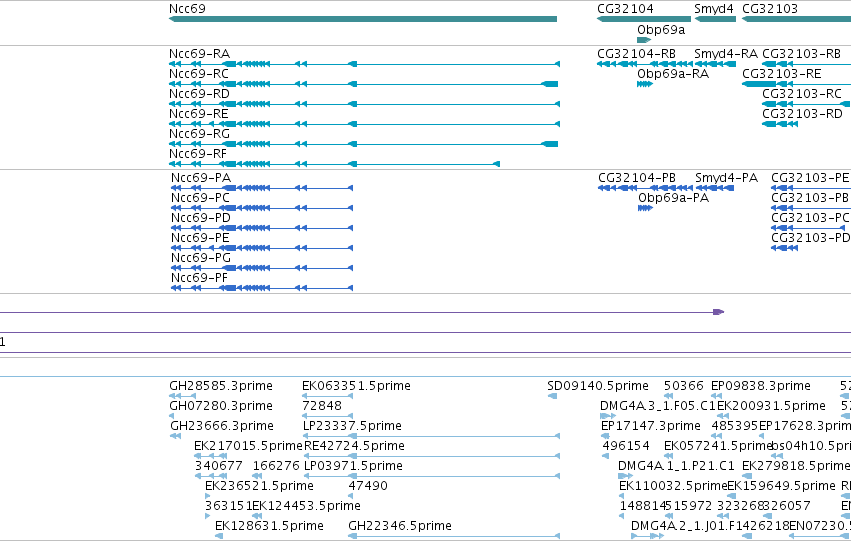Select the Ncc69-PE protein feature
Image resolution: width=851 pixels, height=541 pixels.
(262, 249)
